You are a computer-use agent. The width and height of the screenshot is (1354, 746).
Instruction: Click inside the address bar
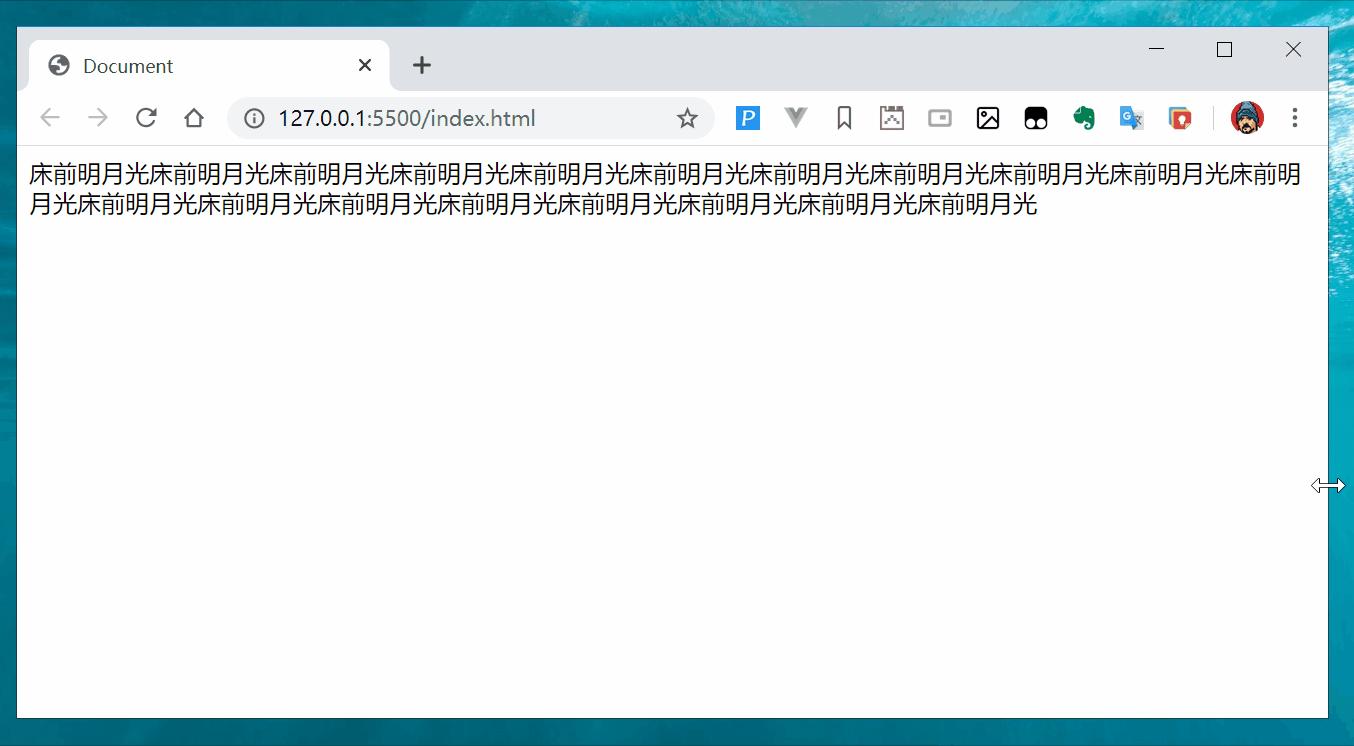point(450,117)
